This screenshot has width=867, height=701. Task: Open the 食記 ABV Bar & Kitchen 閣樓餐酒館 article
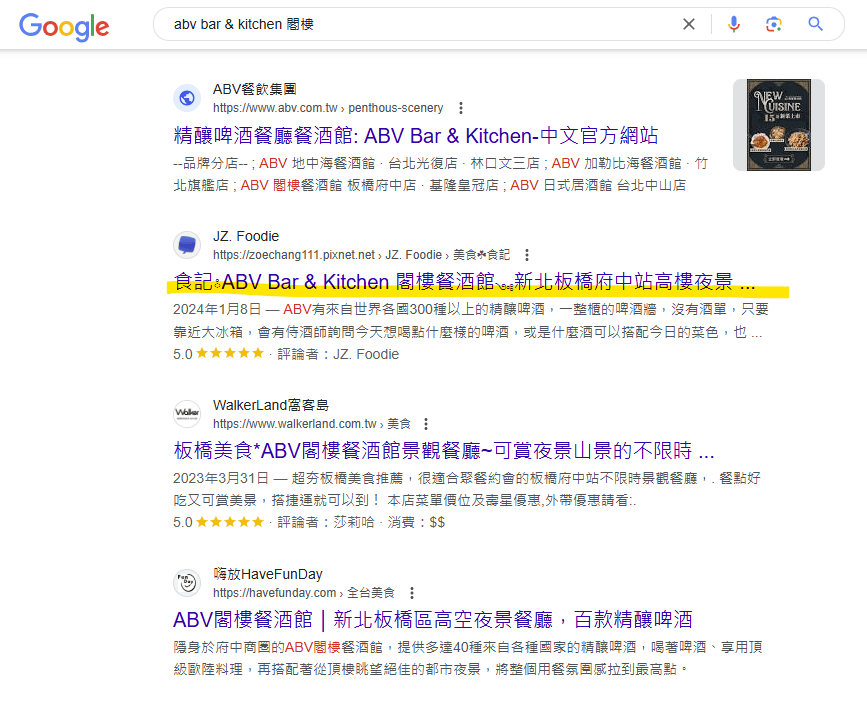[463, 281]
